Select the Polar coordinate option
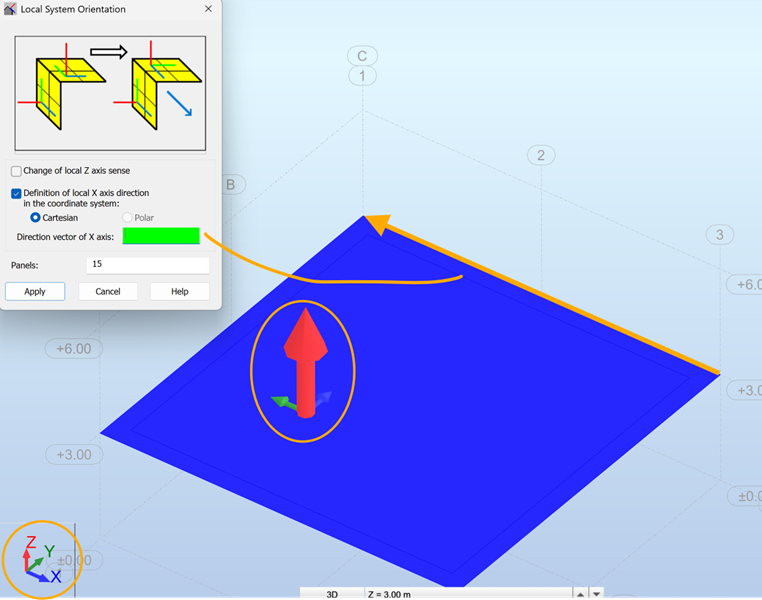The width and height of the screenshot is (762, 600). coord(127,218)
